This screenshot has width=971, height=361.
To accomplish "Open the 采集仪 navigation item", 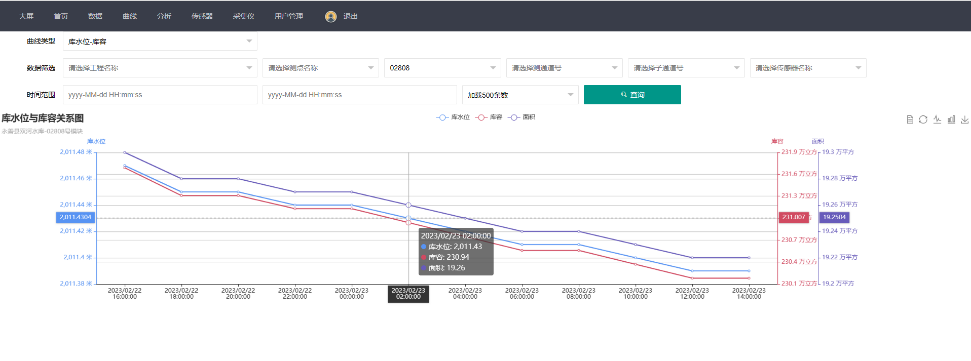I will click(x=243, y=17).
